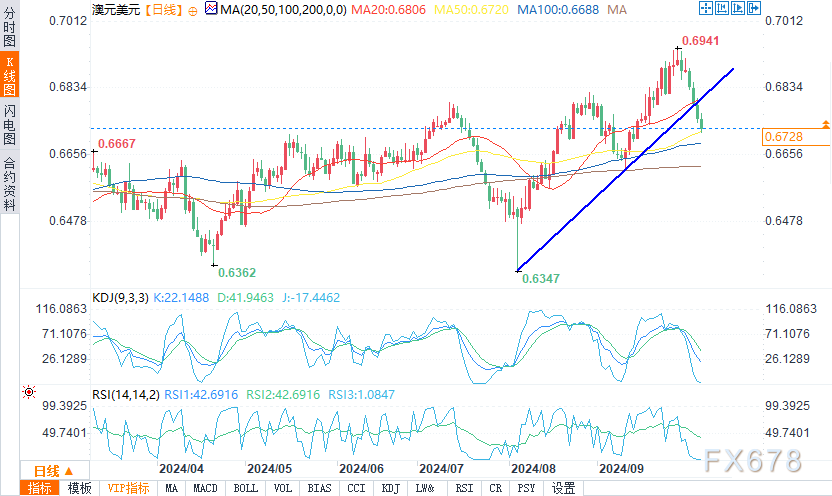This screenshot has width=832, height=496.
Task: Click the 澳元美元 symbol title
Action: (116, 10)
